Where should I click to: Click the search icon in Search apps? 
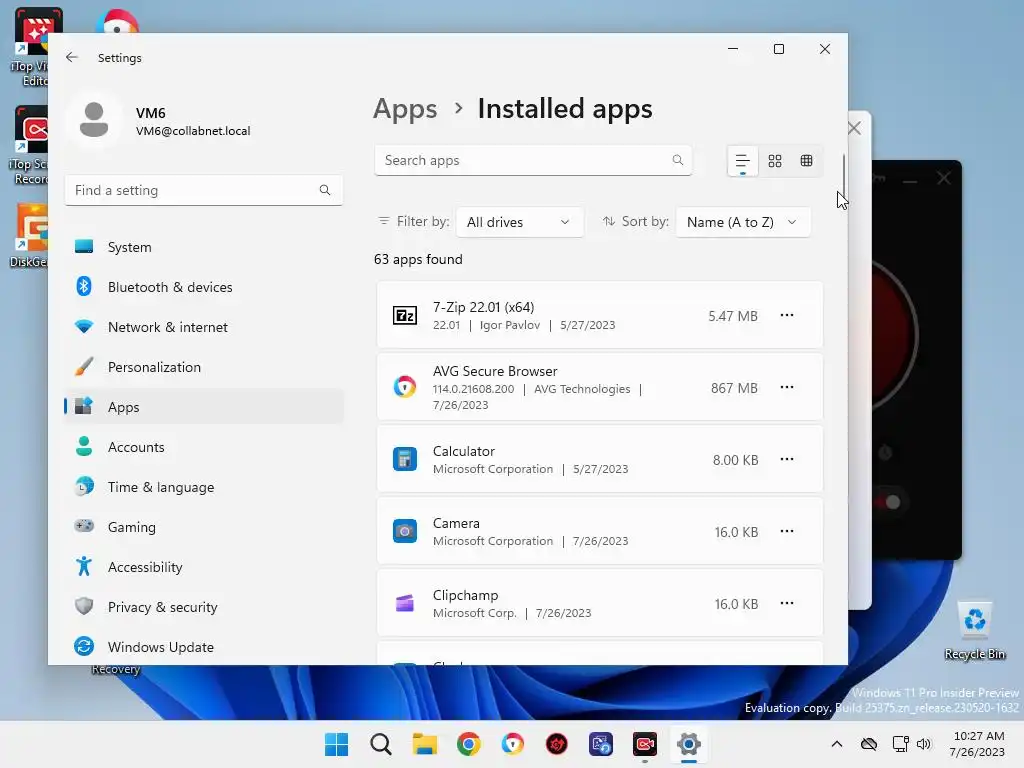(x=678, y=160)
